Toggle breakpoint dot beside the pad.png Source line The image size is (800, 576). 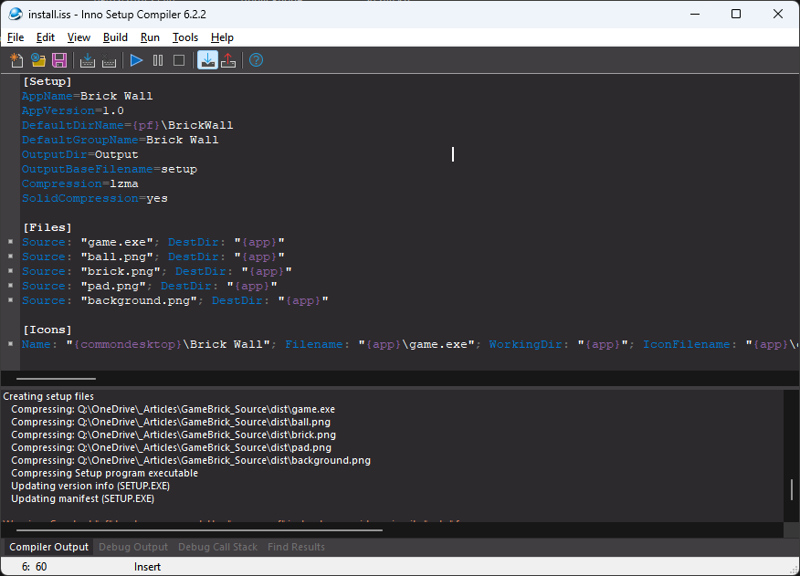10,286
